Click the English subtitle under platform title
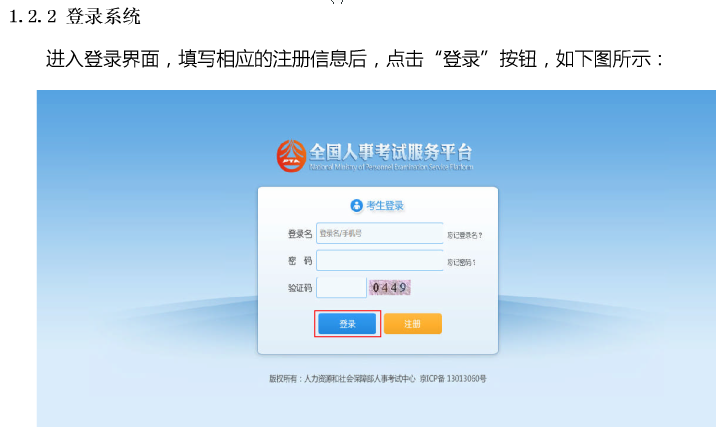This screenshot has height=435, width=725. (x=391, y=167)
